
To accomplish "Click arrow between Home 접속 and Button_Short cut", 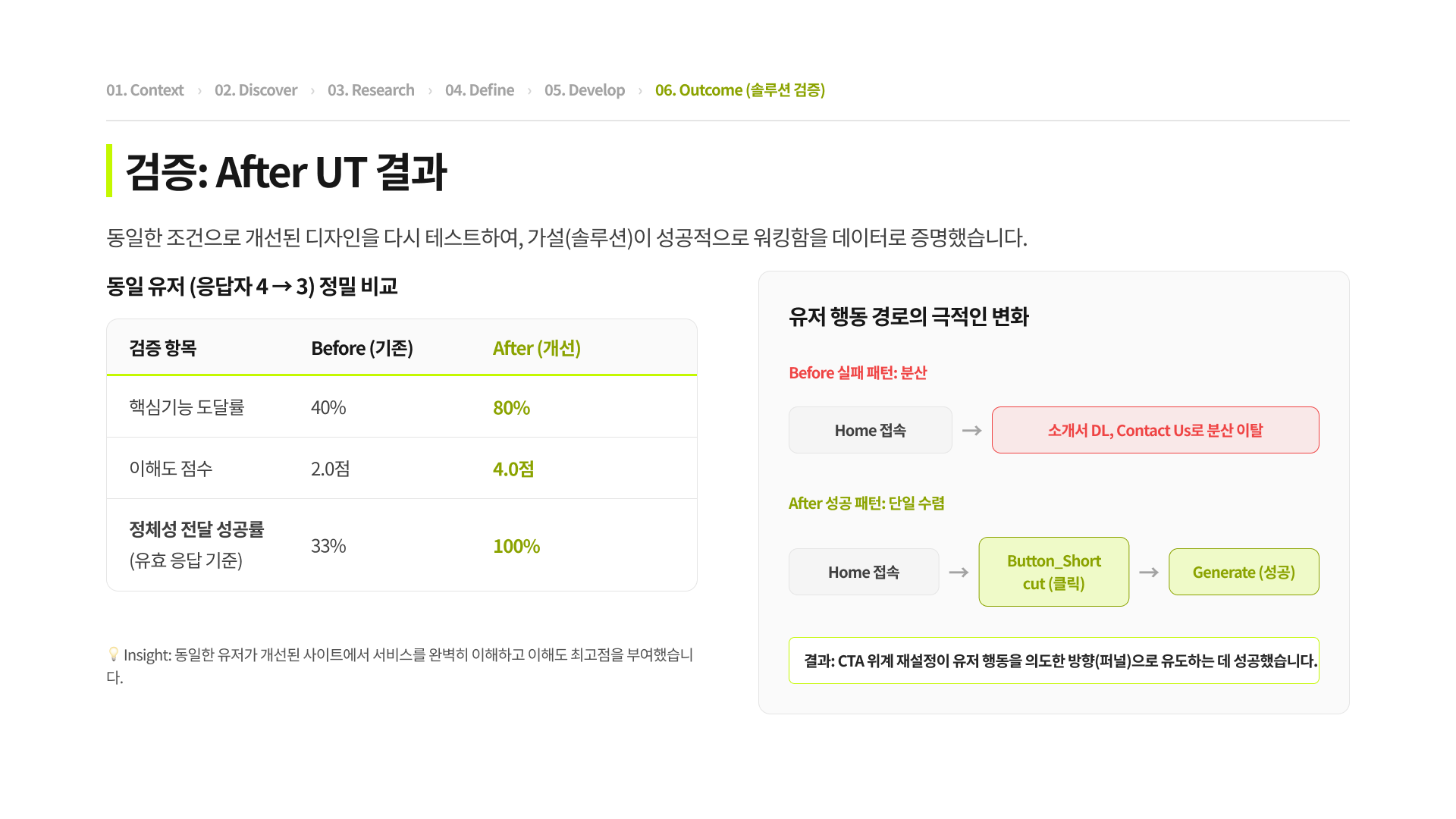I will pos(959,573).
